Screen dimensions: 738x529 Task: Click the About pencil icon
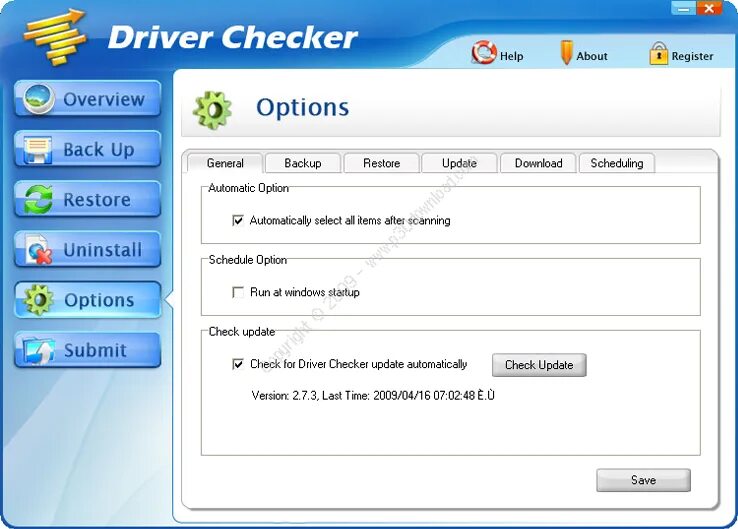[566, 53]
